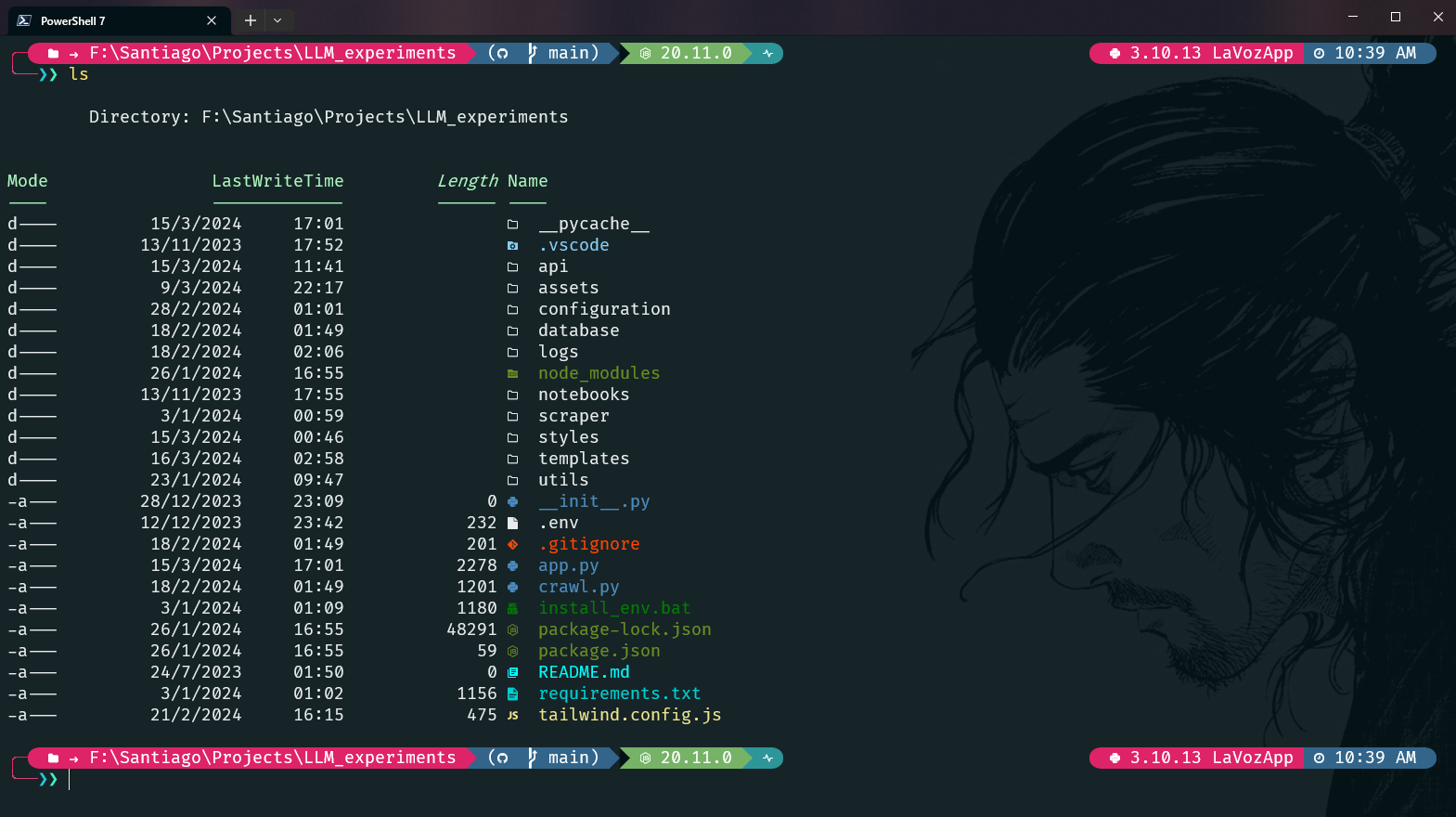Click the Length column header

pos(467,181)
